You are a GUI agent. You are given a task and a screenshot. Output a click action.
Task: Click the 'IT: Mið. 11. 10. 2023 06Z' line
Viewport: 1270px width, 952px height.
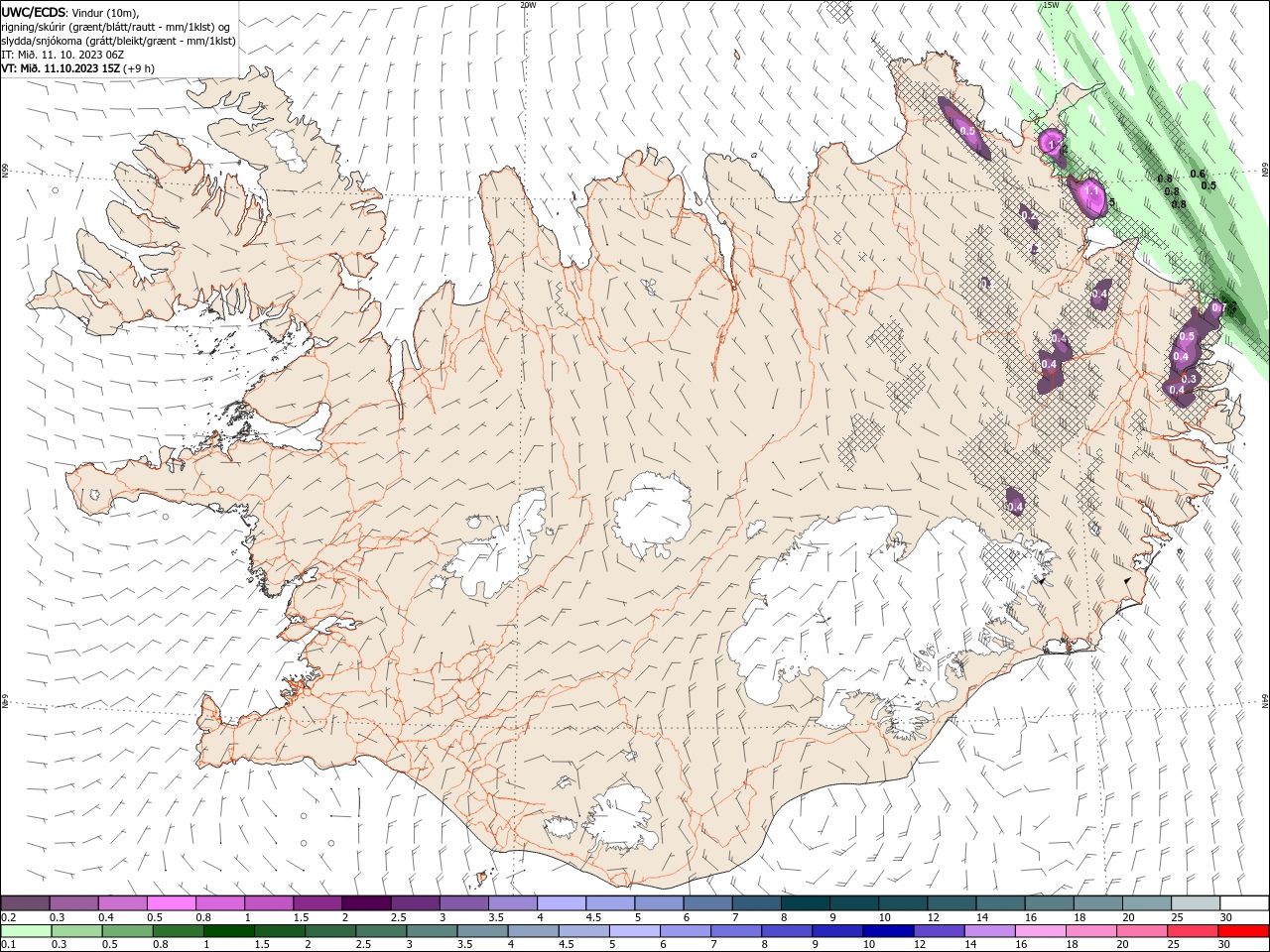pyautogui.click(x=63, y=55)
